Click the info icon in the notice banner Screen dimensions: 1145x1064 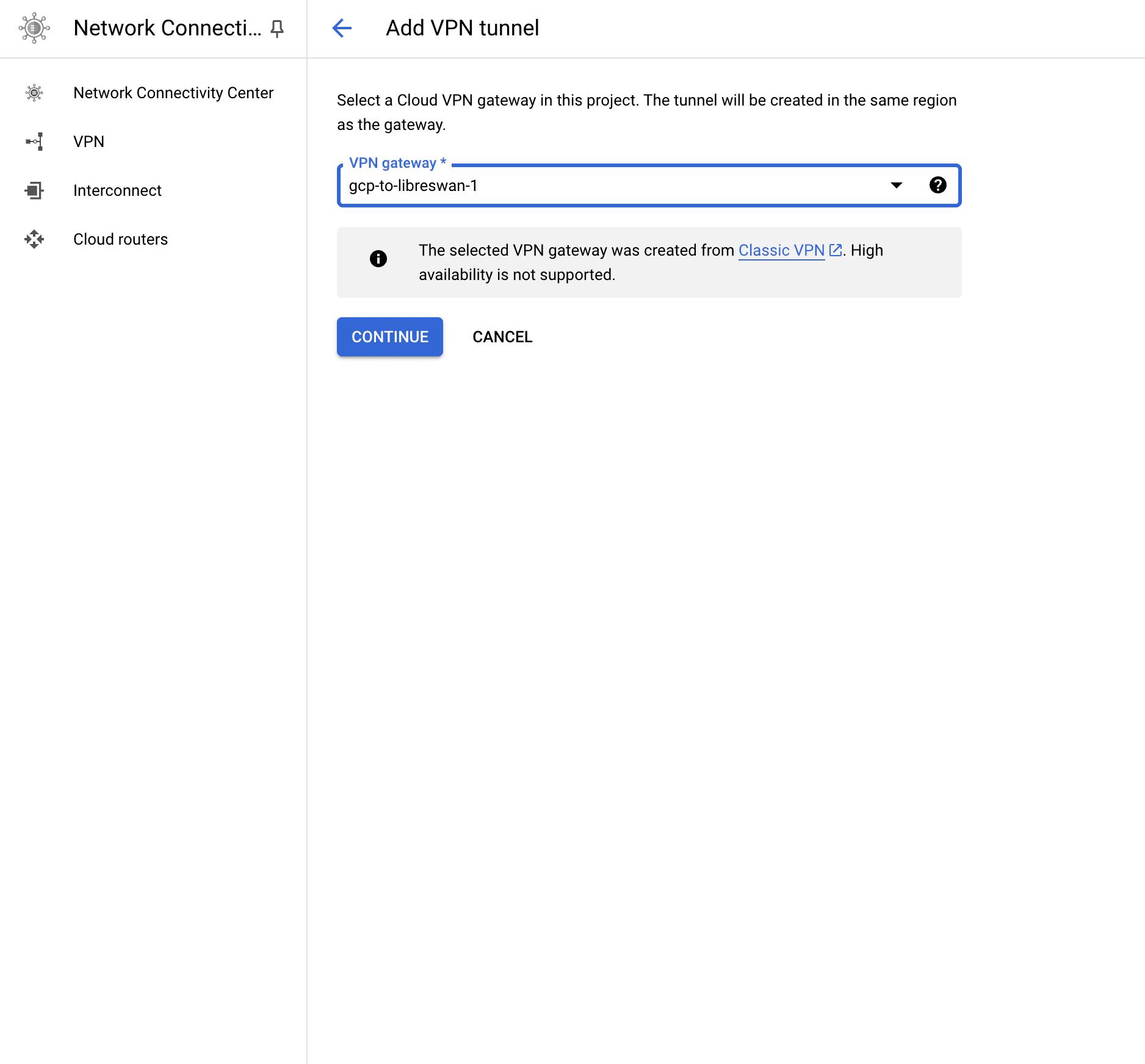tap(378, 259)
